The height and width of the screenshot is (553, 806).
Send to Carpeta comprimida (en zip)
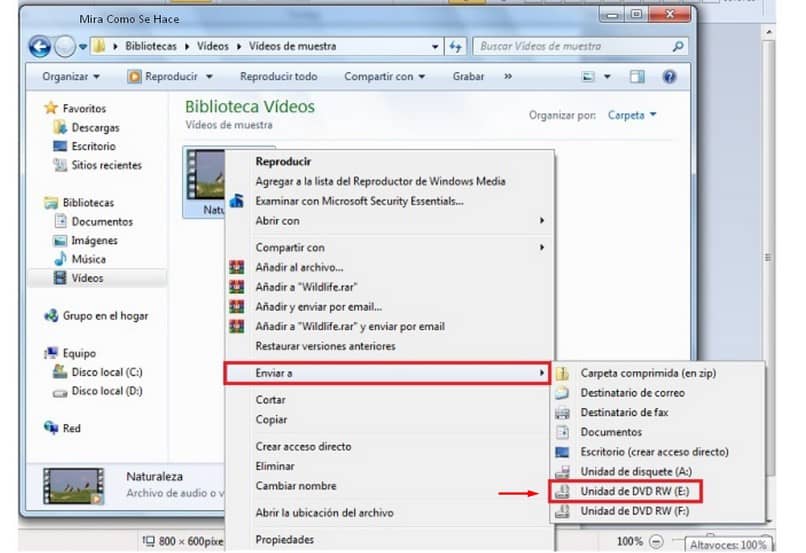(657, 374)
